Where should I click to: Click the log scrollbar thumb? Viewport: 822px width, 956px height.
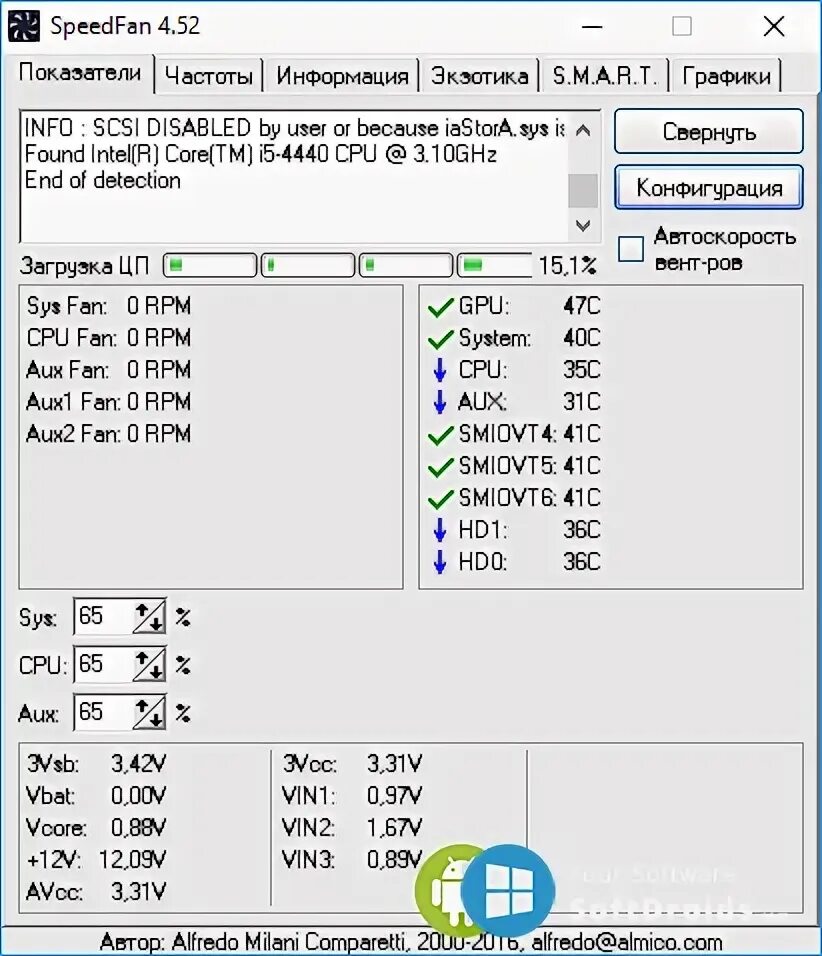tap(583, 191)
